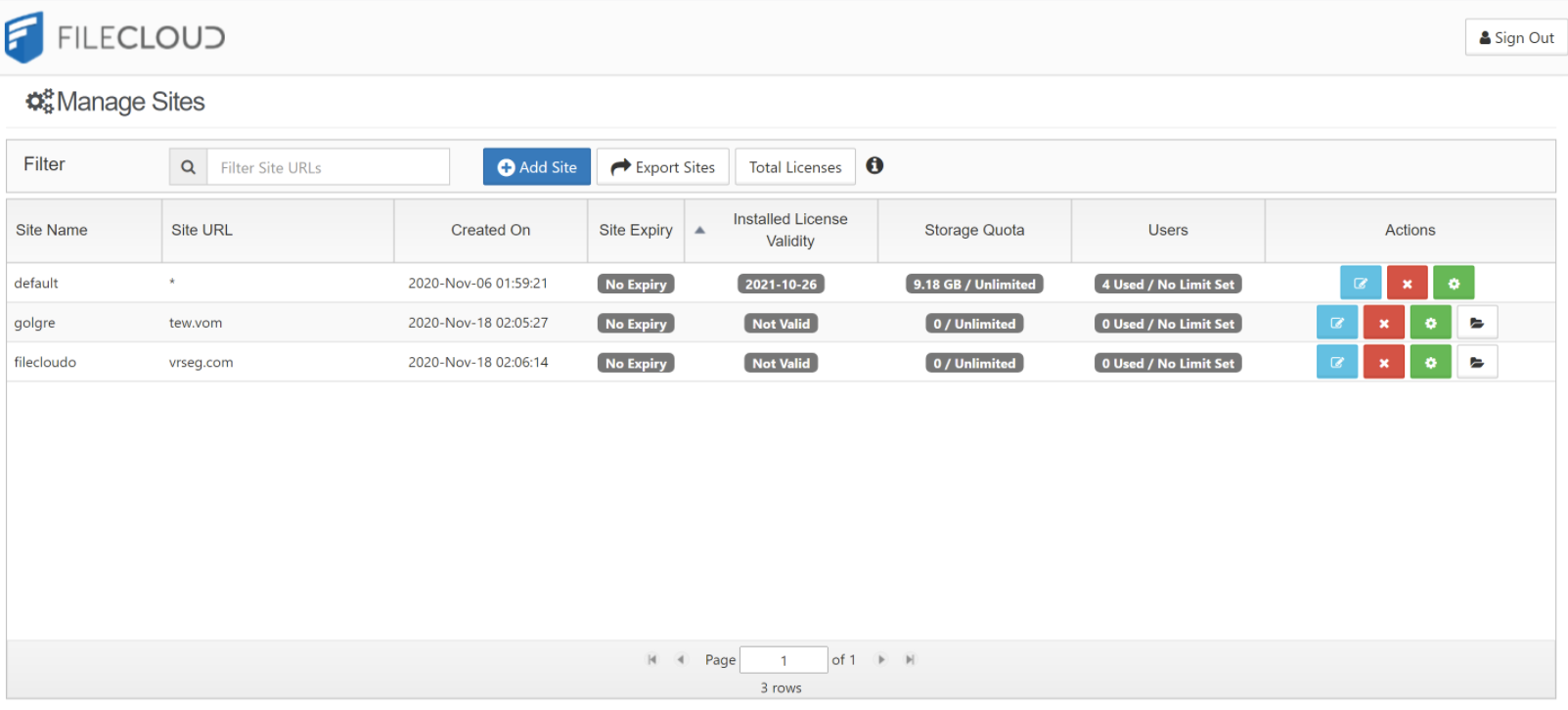Click the green gear icon for golgre
The width and height of the screenshot is (1568, 710).
[x=1430, y=323]
